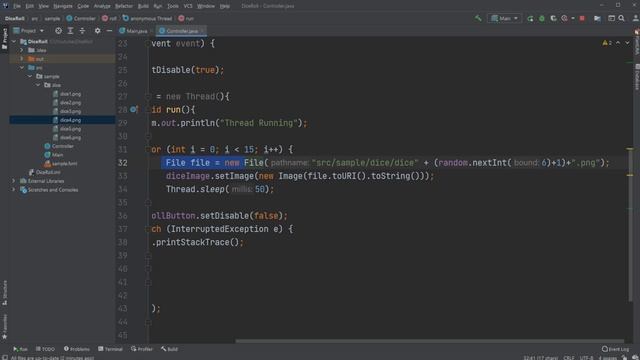Click the Controller breadcrumb in navigation bar

(x=81, y=18)
